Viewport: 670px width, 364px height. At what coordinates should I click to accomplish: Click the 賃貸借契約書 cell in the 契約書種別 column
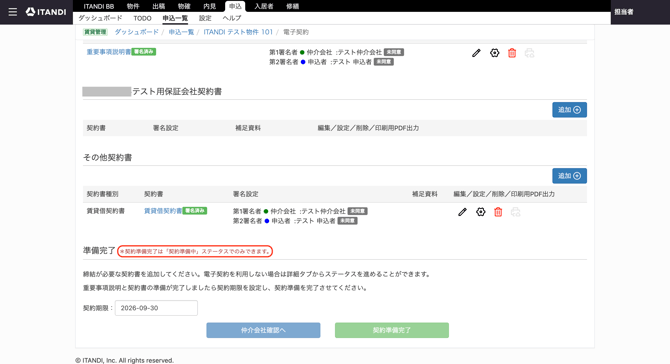click(106, 211)
